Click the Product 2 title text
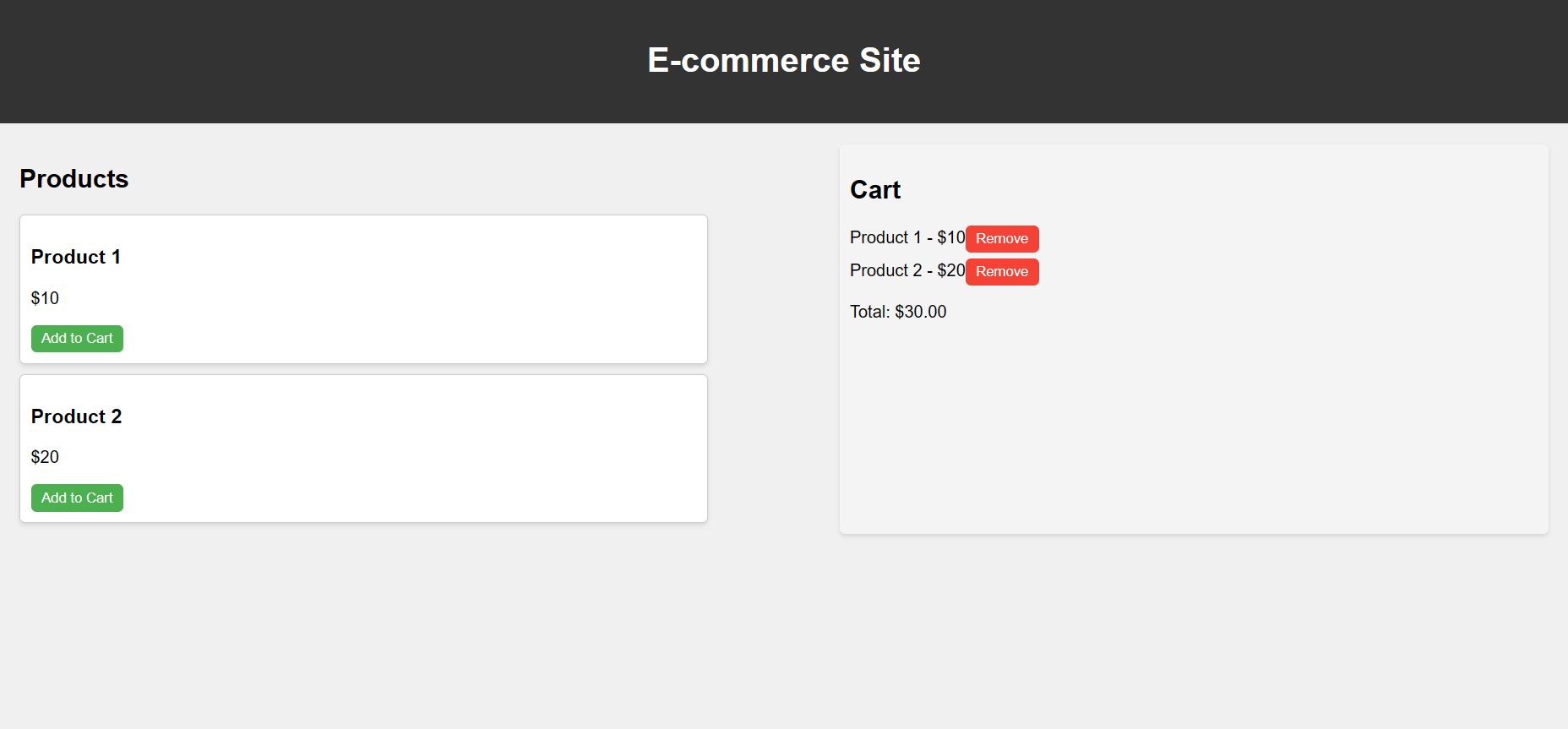Screen dimensions: 1568x729 (76, 416)
